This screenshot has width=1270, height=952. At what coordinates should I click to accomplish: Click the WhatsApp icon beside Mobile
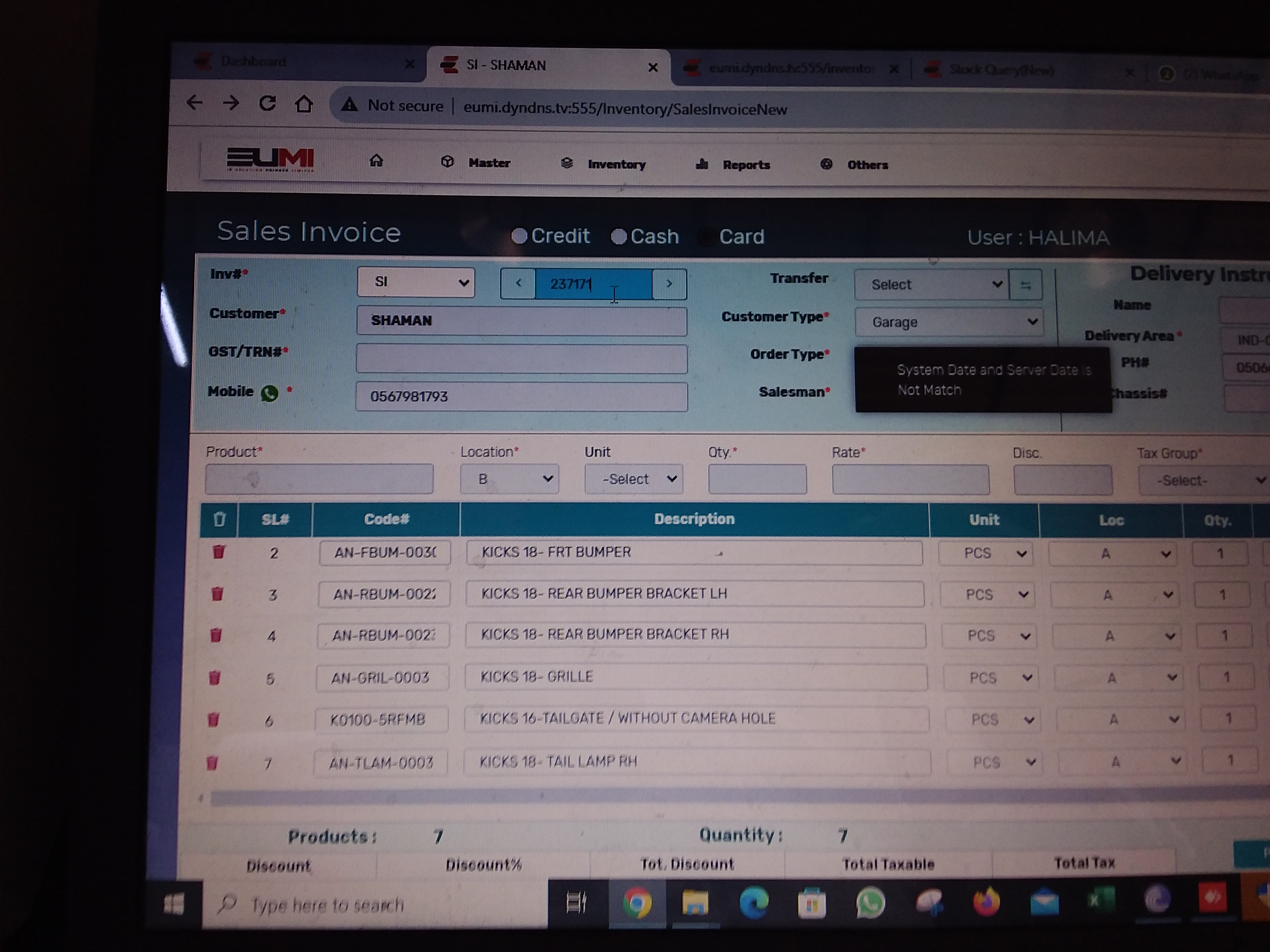click(269, 393)
